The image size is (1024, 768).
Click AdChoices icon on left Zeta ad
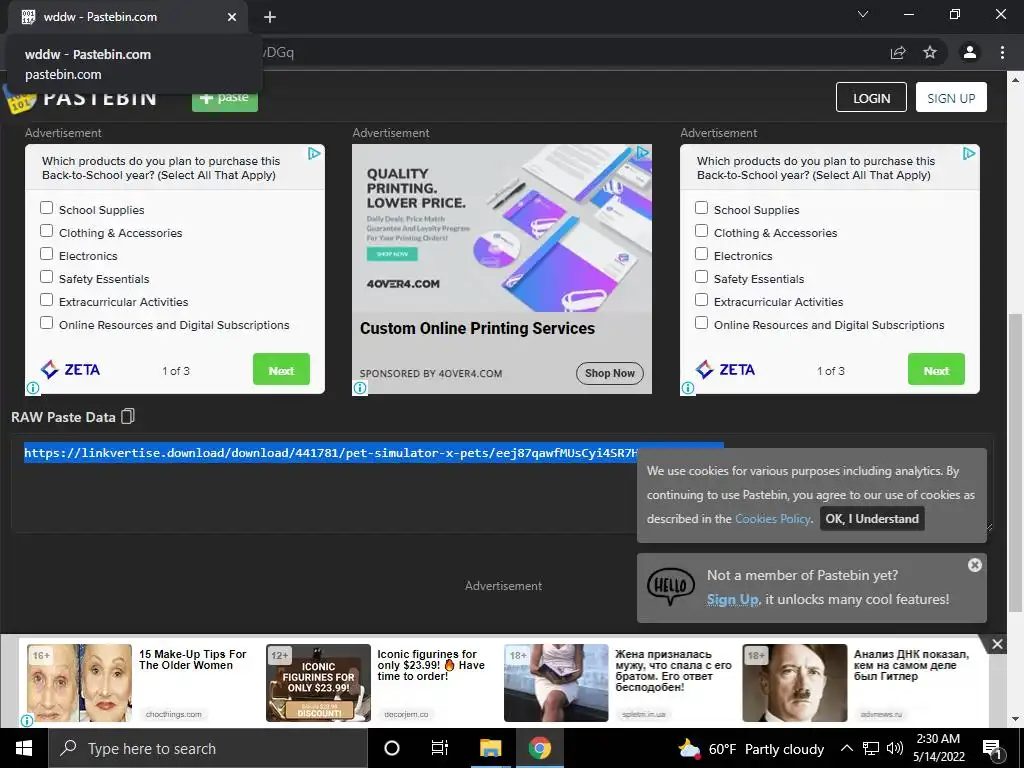pyautogui.click(x=314, y=153)
